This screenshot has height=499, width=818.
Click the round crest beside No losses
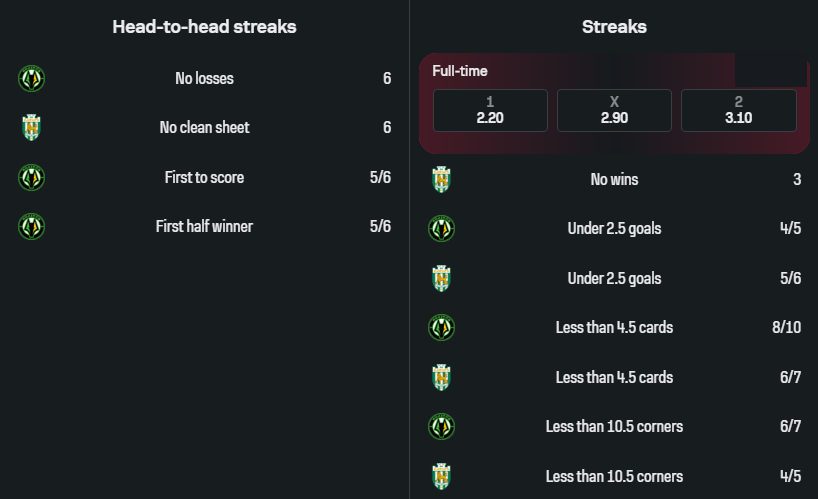pos(32,78)
